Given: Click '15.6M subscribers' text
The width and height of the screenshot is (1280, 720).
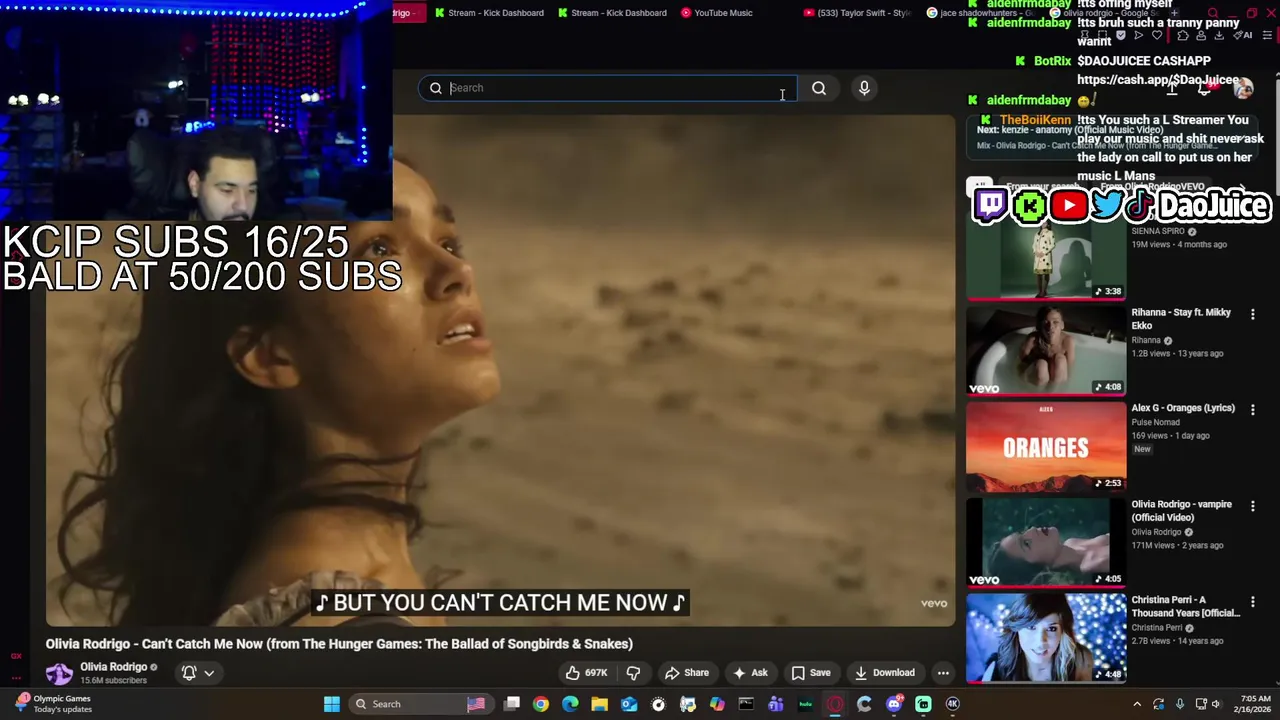Looking at the screenshot, I should [113, 681].
